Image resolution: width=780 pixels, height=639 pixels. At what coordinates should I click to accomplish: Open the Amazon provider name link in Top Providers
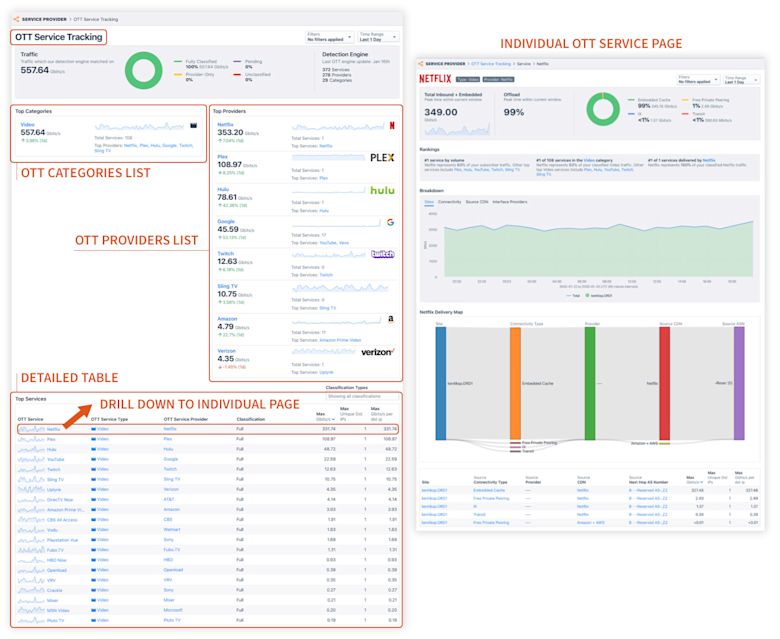tap(227, 319)
